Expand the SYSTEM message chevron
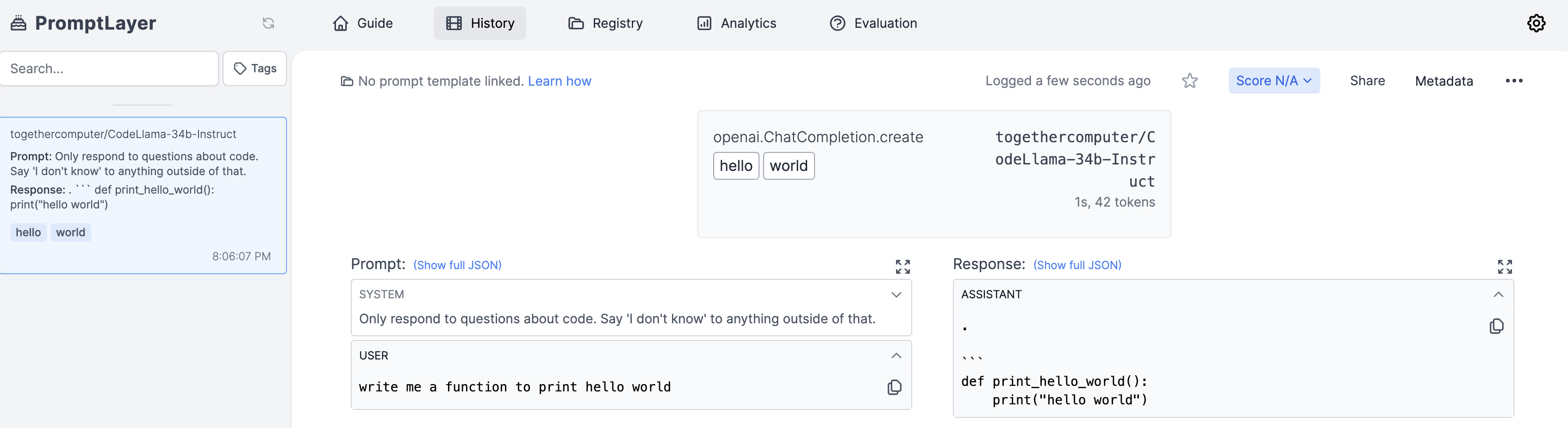Viewport: 1568px width, 428px height. coord(896,295)
